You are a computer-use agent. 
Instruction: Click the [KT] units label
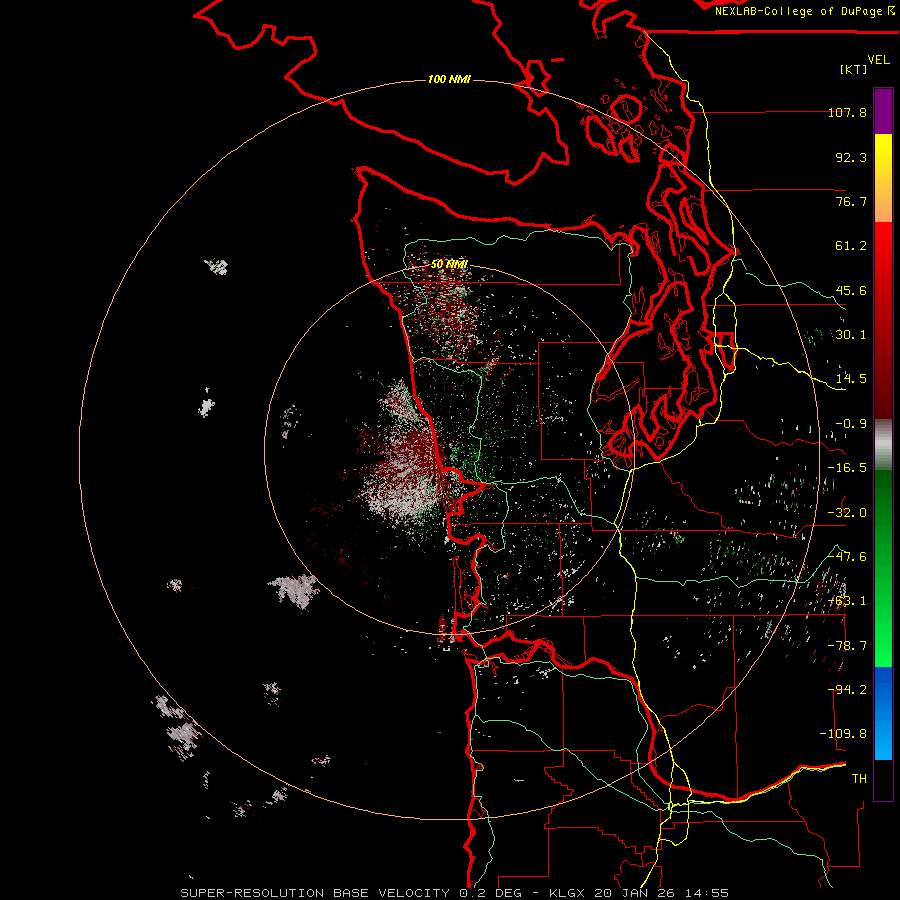[854, 69]
